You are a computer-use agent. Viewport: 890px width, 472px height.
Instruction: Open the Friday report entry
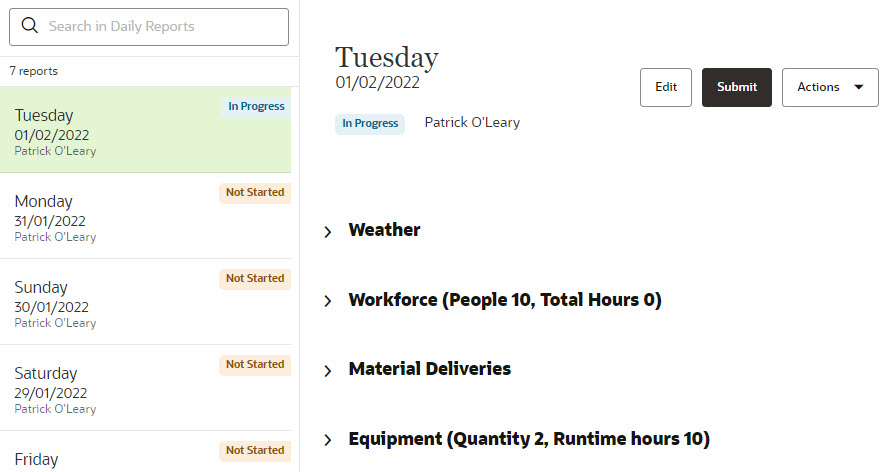point(145,452)
